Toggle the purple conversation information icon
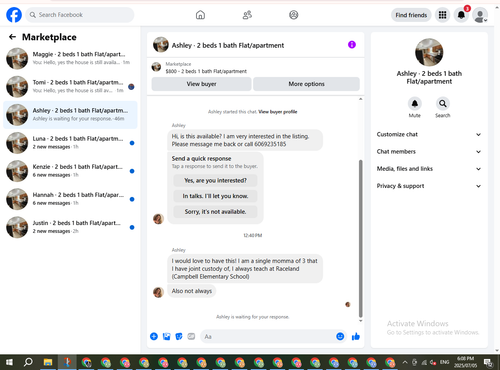Viewport: 500px width, 370px height. coord(352,44)
